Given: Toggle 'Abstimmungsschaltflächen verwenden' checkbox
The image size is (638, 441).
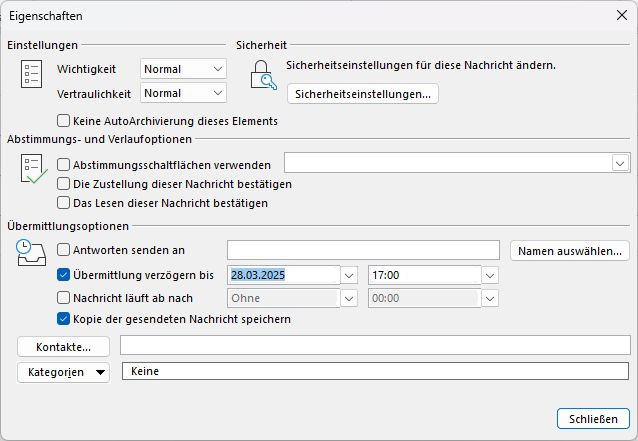Looking at the screenshot, I should pyautogui.click(x=65, y=165).
